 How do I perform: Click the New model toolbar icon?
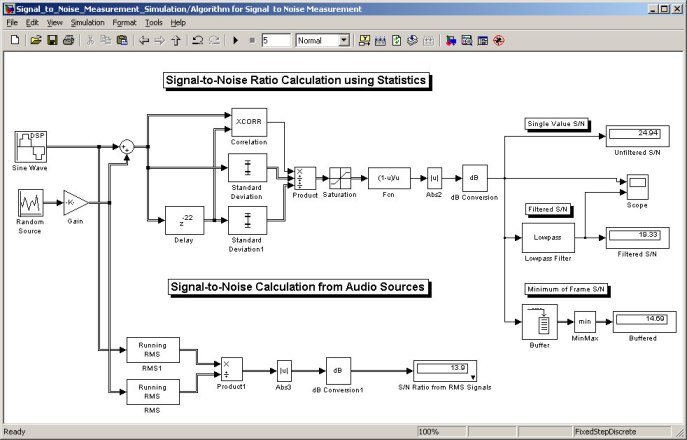pos(15,40)
